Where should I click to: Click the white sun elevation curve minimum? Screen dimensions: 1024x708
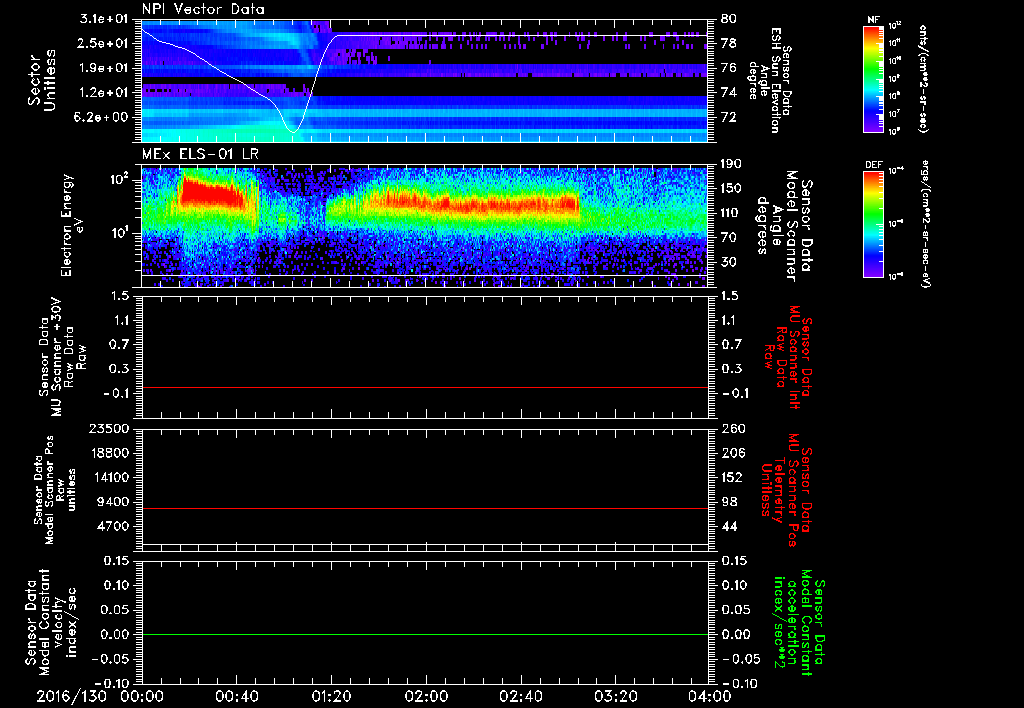coord(293,131)
